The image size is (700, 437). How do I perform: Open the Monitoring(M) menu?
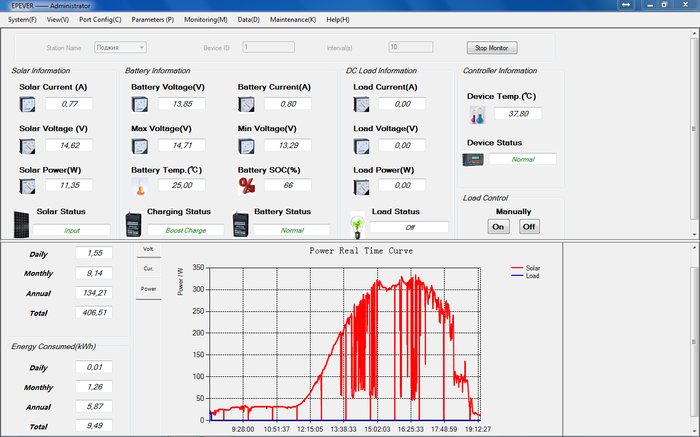[x=205, y=19]
